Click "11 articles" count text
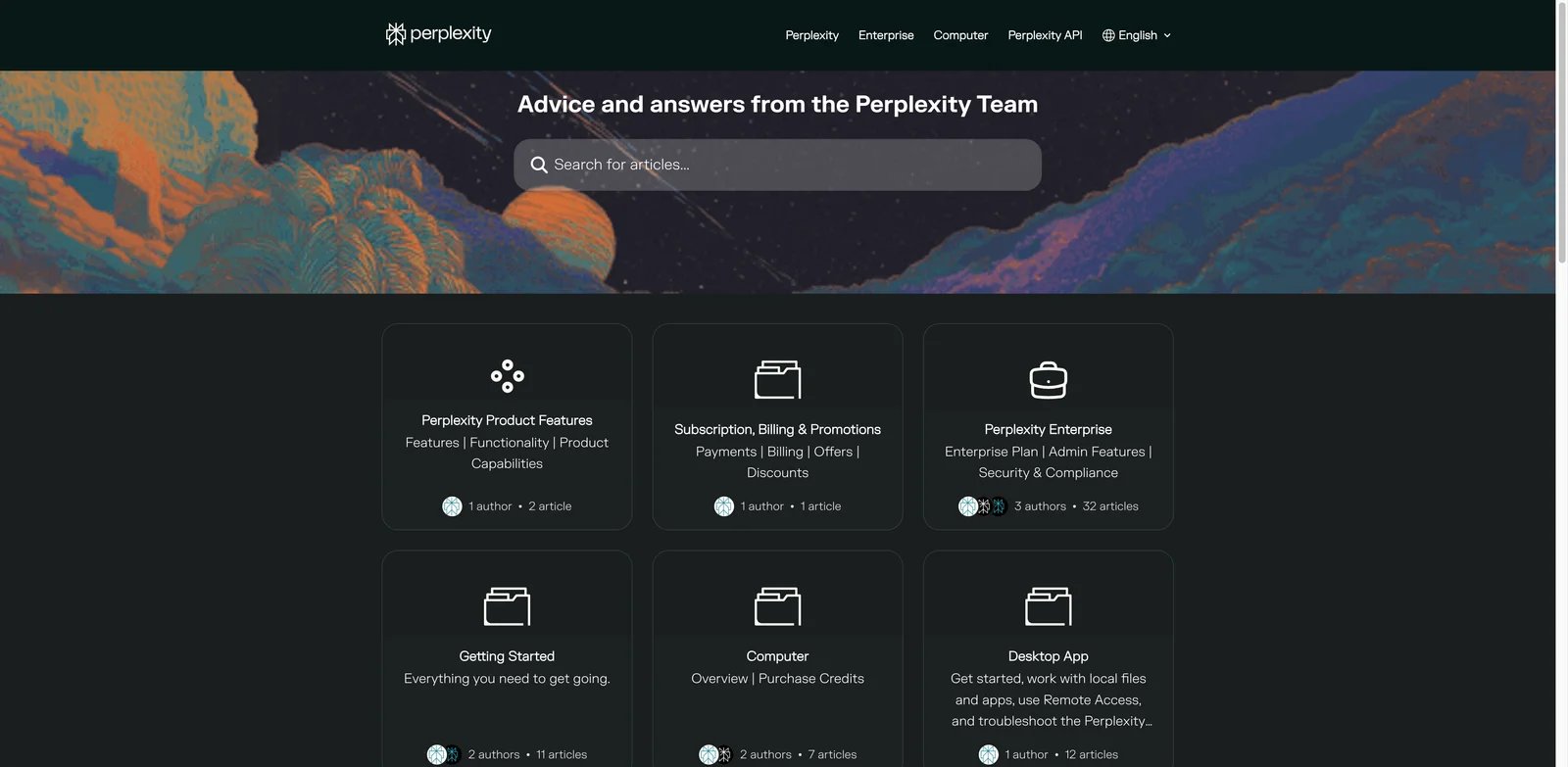The height and width of the screenshot is (767, 1568). (x=562, y=754)
